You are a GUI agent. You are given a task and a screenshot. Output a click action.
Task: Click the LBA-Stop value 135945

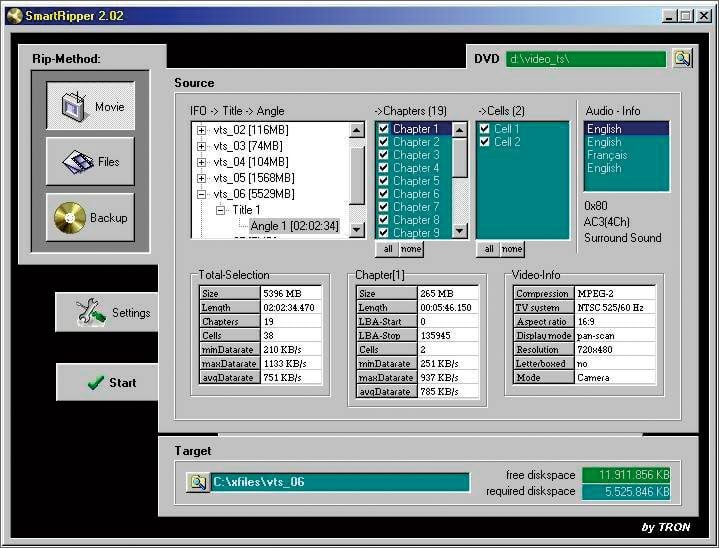point(448,336)
